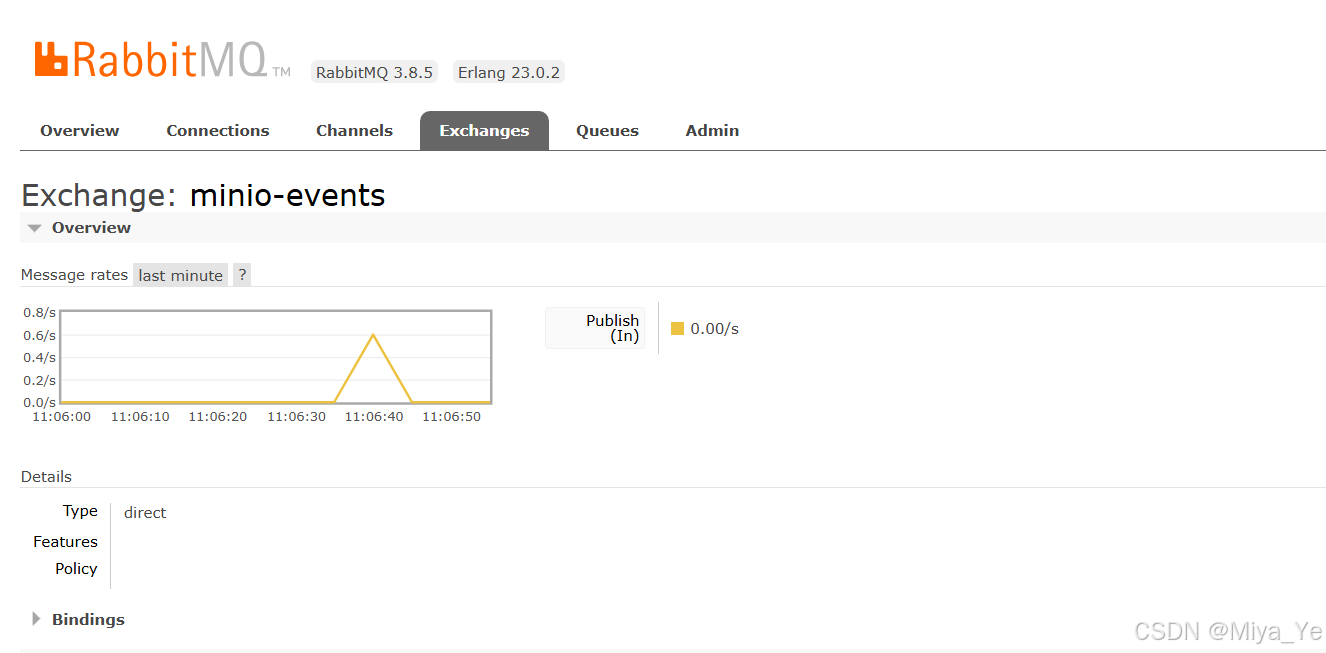Viewport: 1326px width, 653px height.
Task: Click the 'Erlang 23.0.2' version label
Action: pyautogui.click(x=509, y=72)
